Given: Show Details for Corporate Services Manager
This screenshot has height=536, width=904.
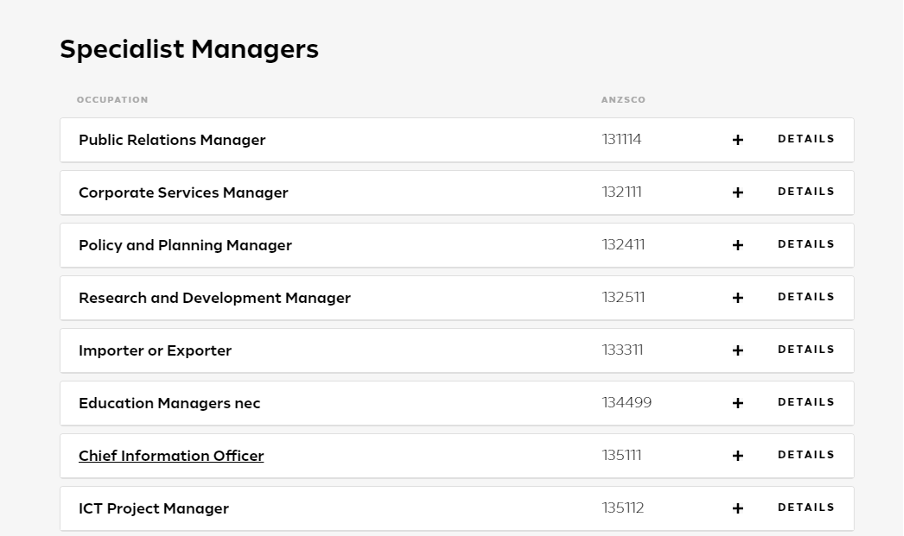Looking at the screenshot, I should 806,192.
